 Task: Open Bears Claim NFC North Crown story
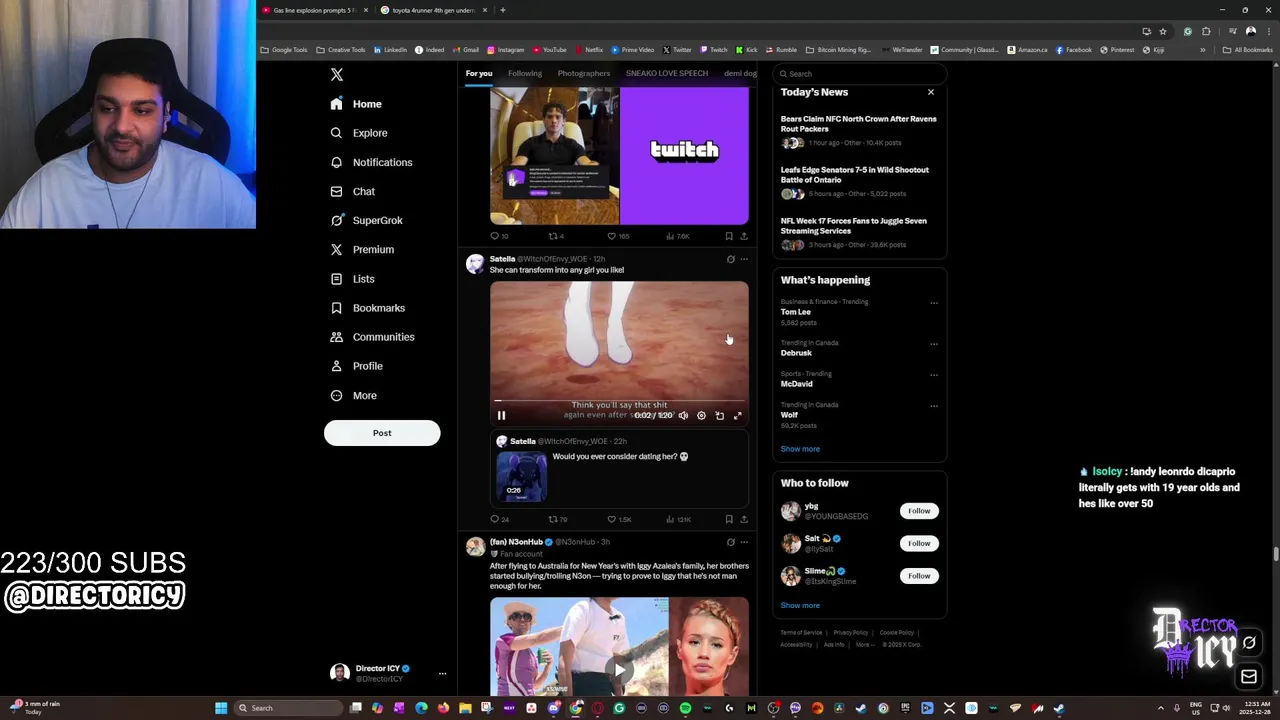859,124
